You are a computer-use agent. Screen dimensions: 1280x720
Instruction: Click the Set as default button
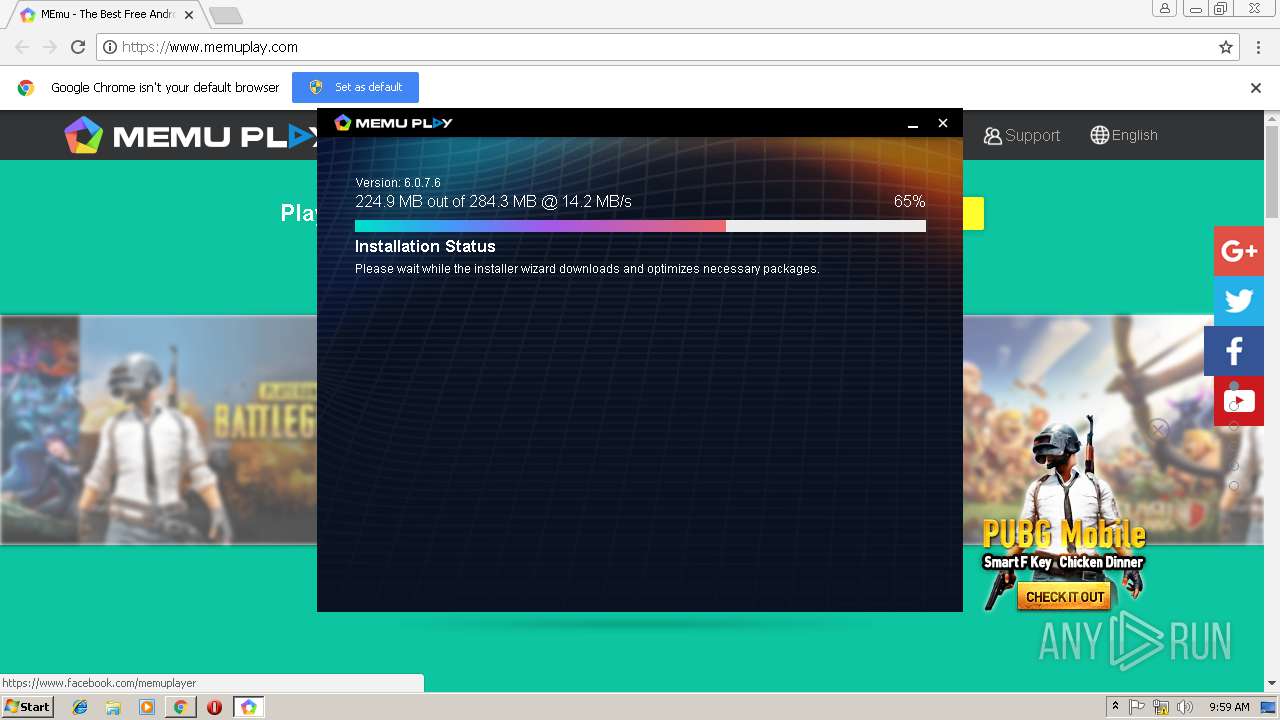pos(355,87)
